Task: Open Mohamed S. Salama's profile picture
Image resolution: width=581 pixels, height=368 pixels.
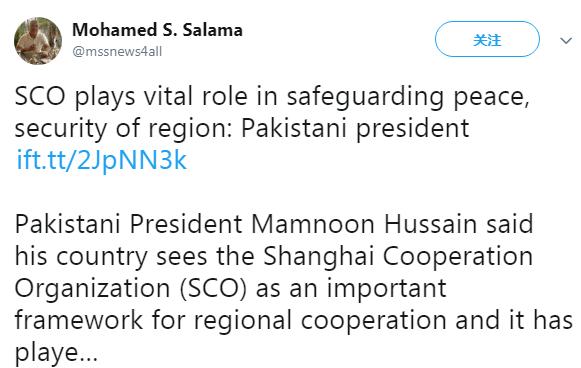Action: coord(38,40)
